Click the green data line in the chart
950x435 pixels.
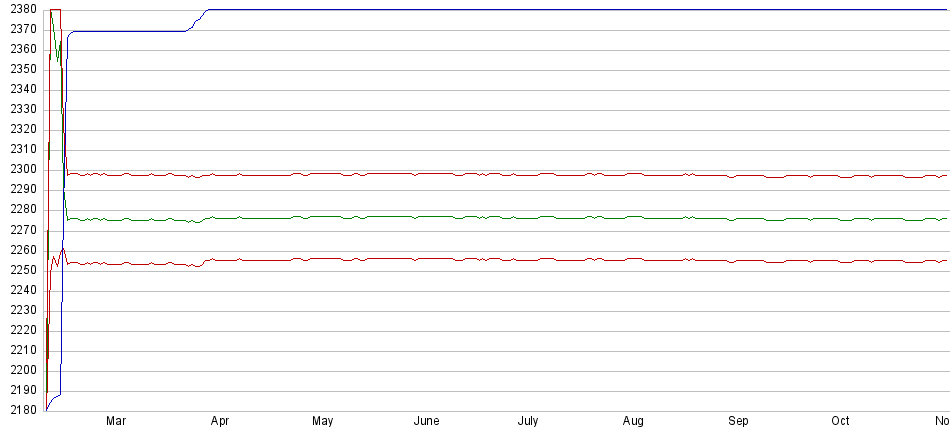(x=500, y=217)
